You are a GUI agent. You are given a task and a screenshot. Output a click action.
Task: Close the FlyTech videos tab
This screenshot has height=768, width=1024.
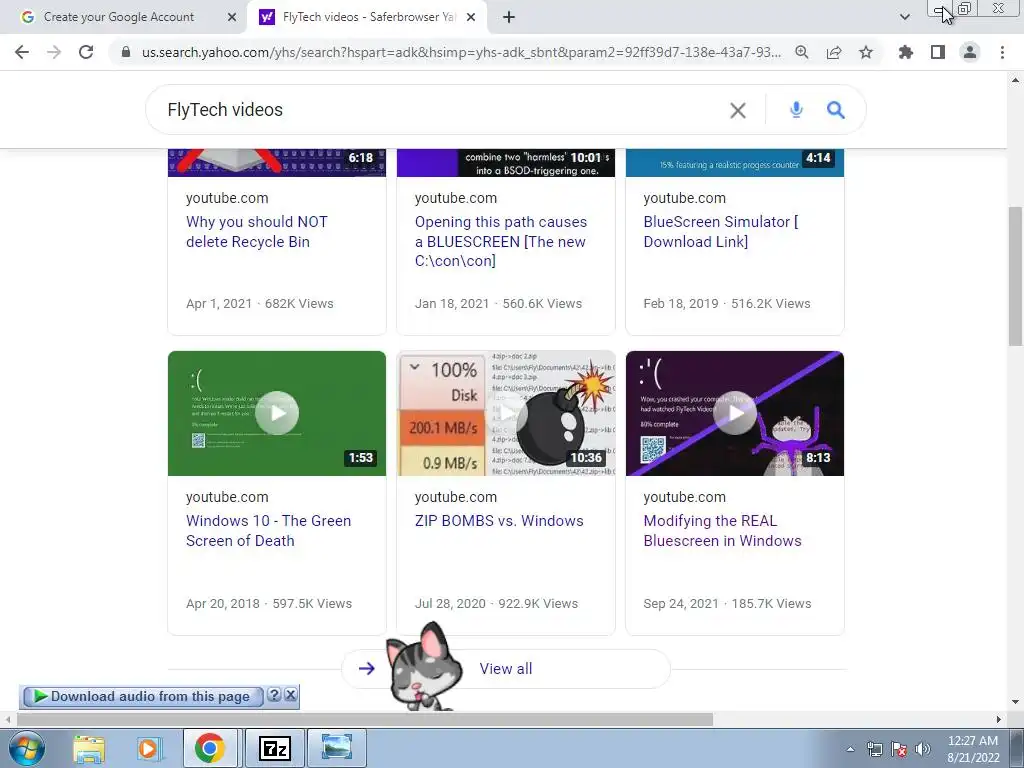(471, 17)
